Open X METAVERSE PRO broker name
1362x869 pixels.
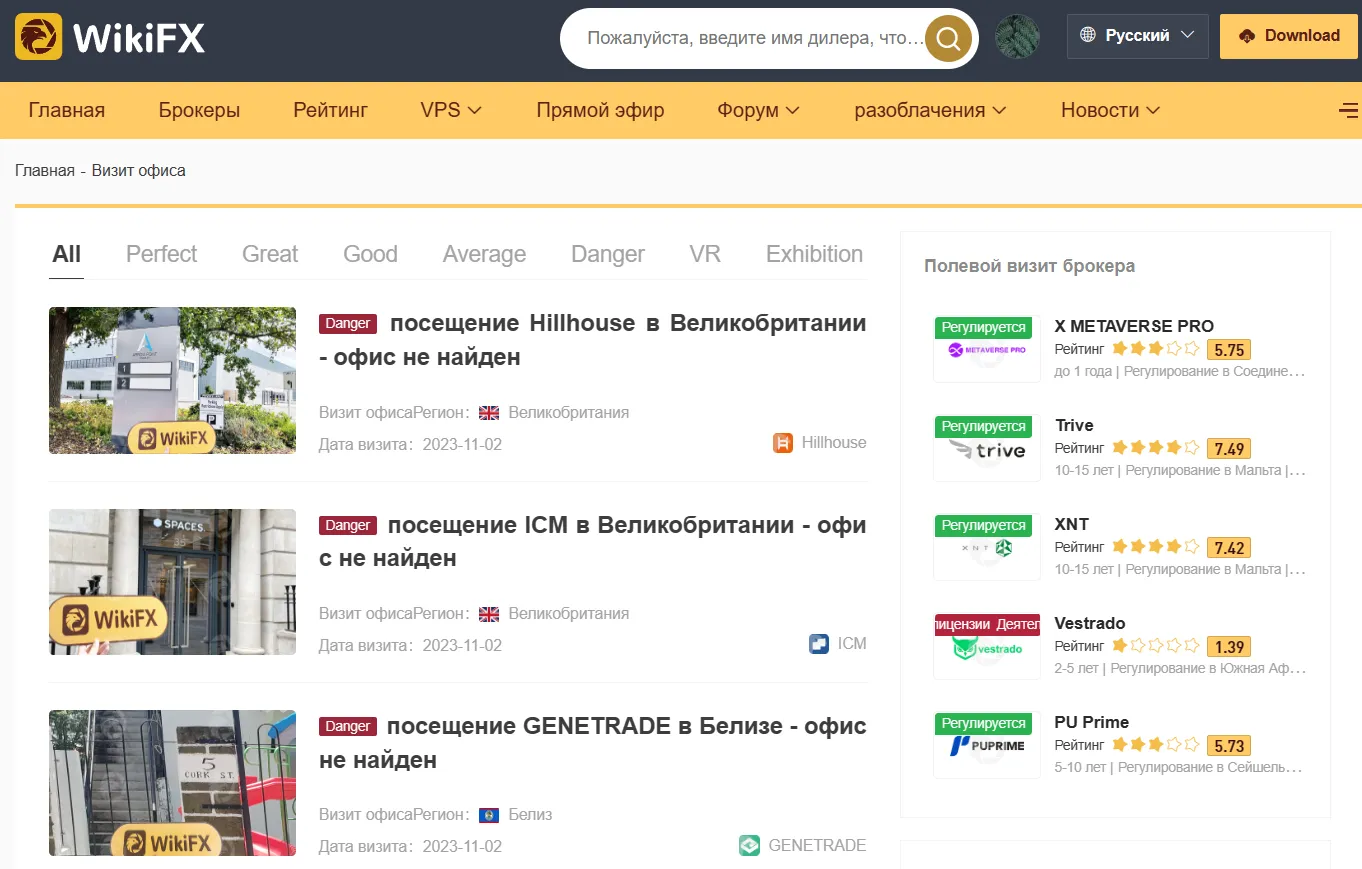[1134, 326]
